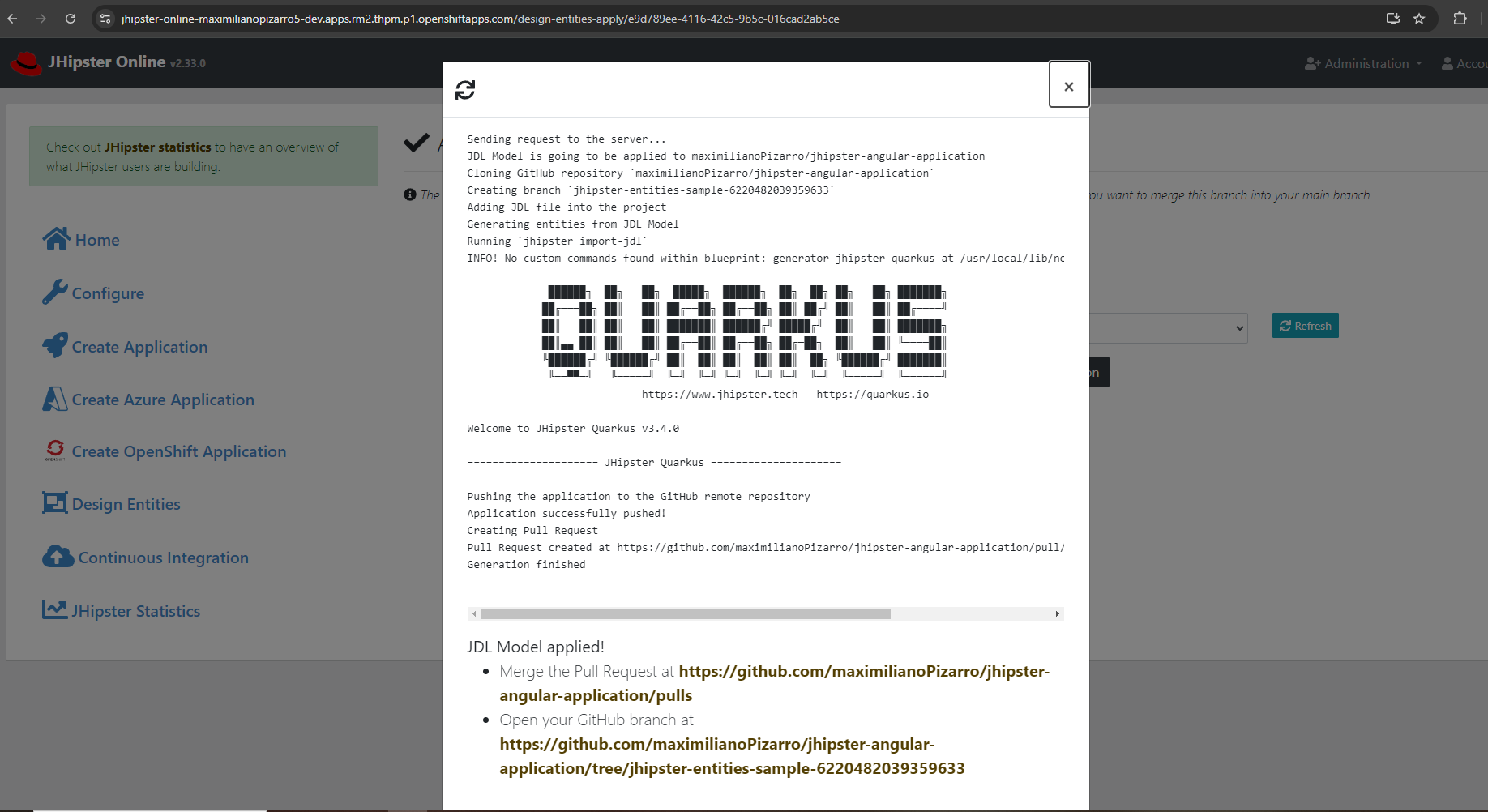The image size is (1488, 812).
Task: Click the chart icon for JHipster Statistics
Action: pyautogui.click(x=55, y=609)
